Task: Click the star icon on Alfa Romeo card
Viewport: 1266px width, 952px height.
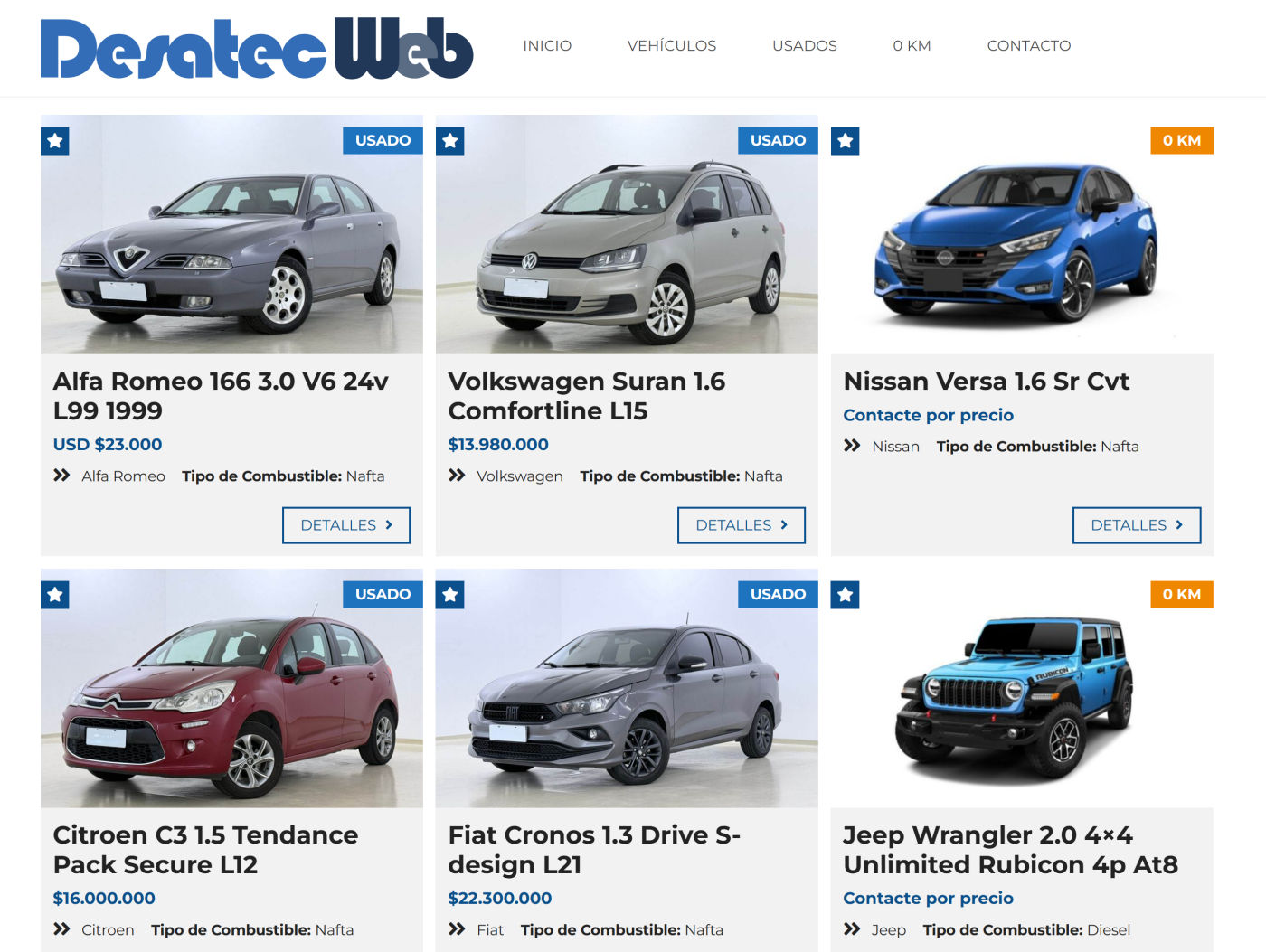Action: click(55, 141)
